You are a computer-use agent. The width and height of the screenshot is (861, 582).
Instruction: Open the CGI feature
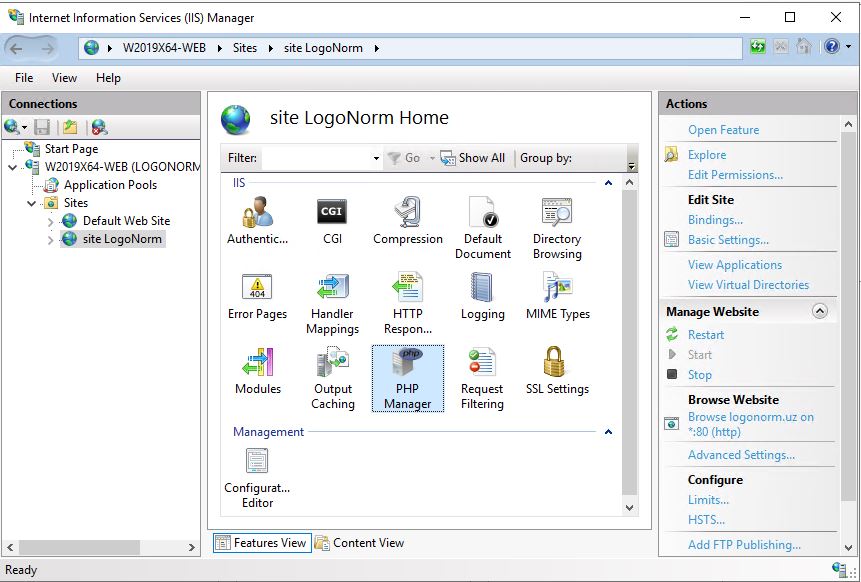click(x=332, y=221)
